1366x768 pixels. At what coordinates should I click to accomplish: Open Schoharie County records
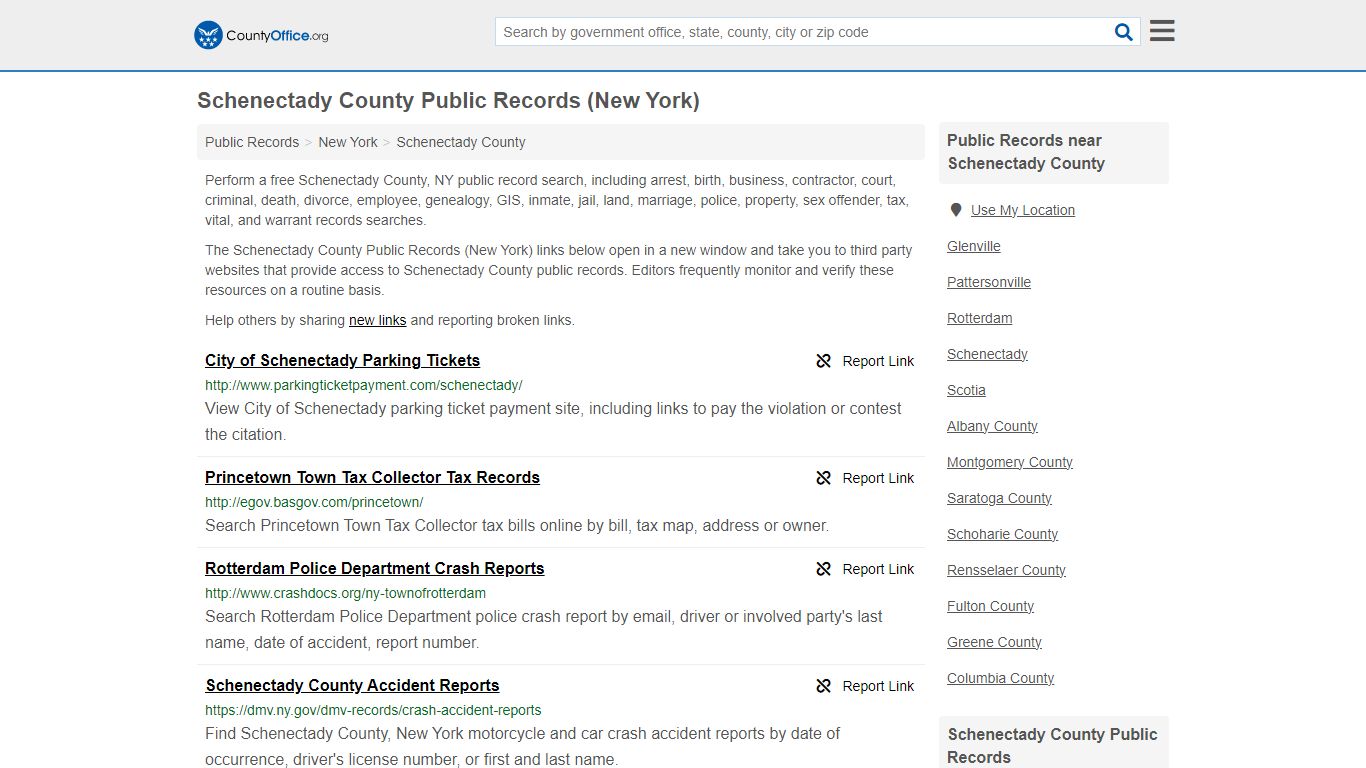coord(1002,534)
